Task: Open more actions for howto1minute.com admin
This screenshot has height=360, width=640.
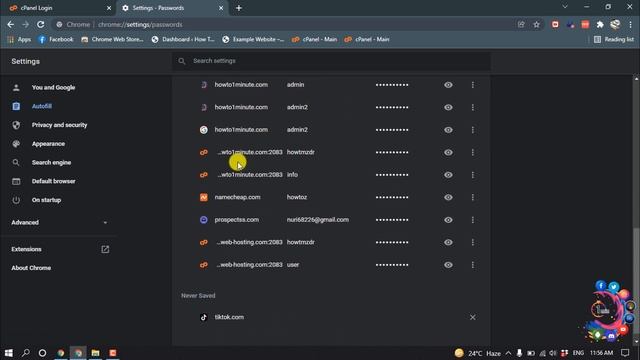Action: 473,85
